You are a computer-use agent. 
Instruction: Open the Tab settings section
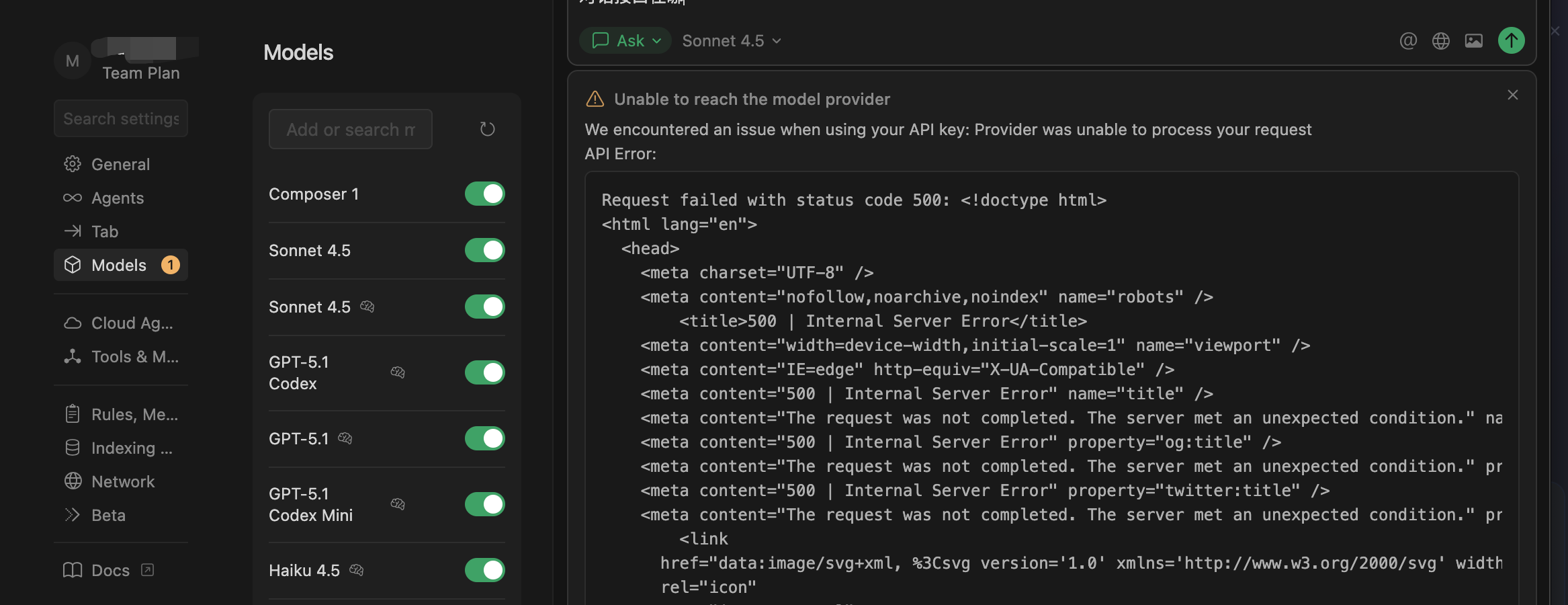pyautogui.click(x=121, y=231)
